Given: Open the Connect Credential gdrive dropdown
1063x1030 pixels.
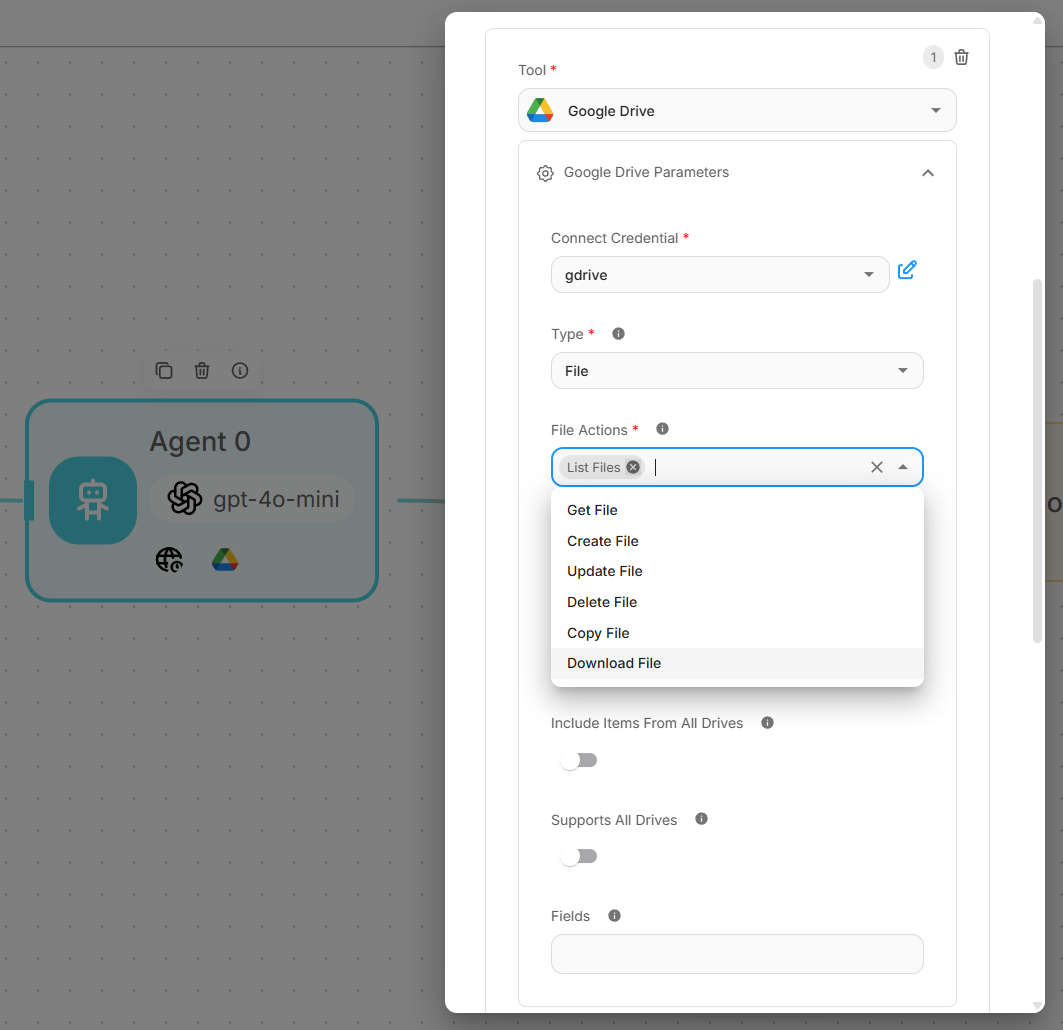Looking at the screenshot, I should 719,275.
